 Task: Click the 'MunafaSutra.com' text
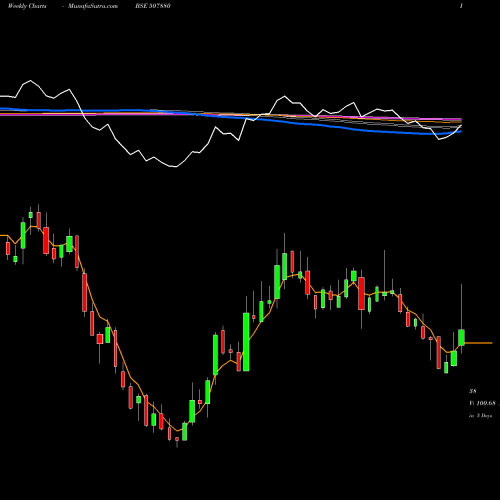coord(93,6)
